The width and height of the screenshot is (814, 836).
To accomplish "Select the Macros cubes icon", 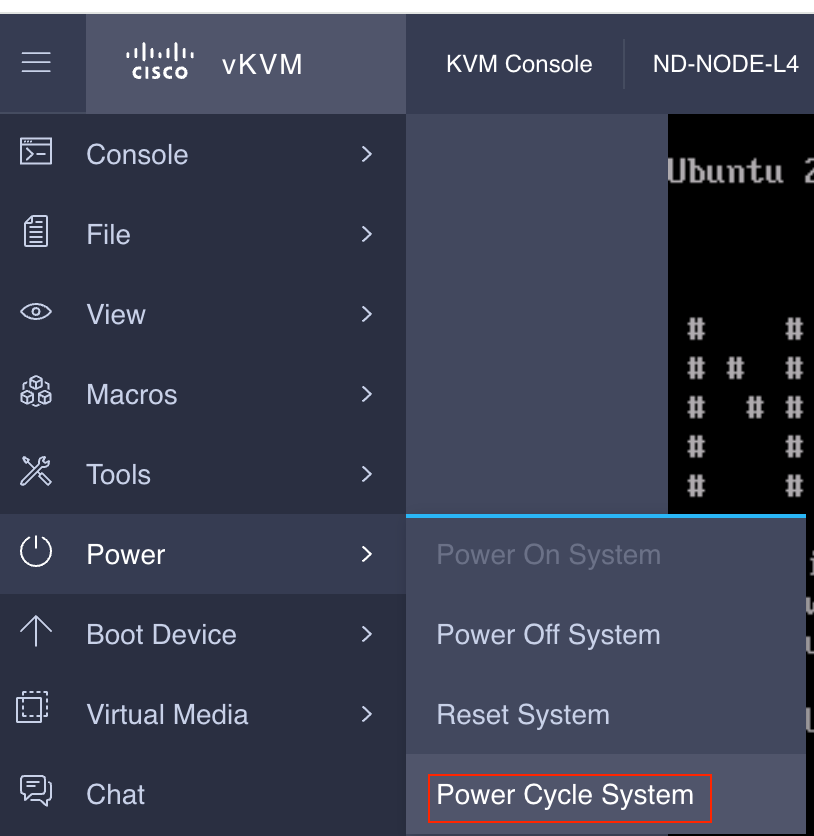I will coord(36,391).
